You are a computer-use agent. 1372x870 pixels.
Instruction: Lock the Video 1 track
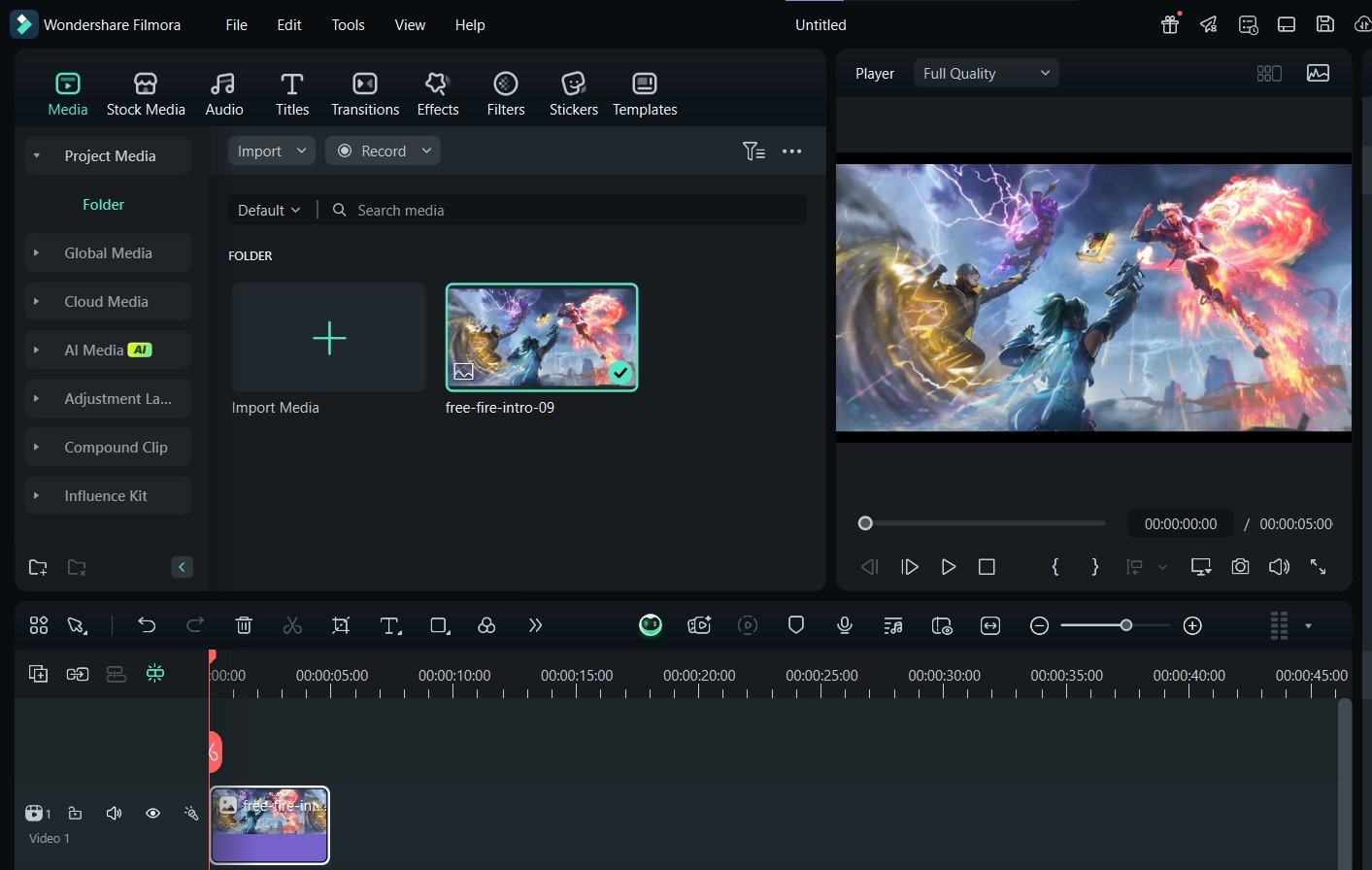tap(75, 813)
